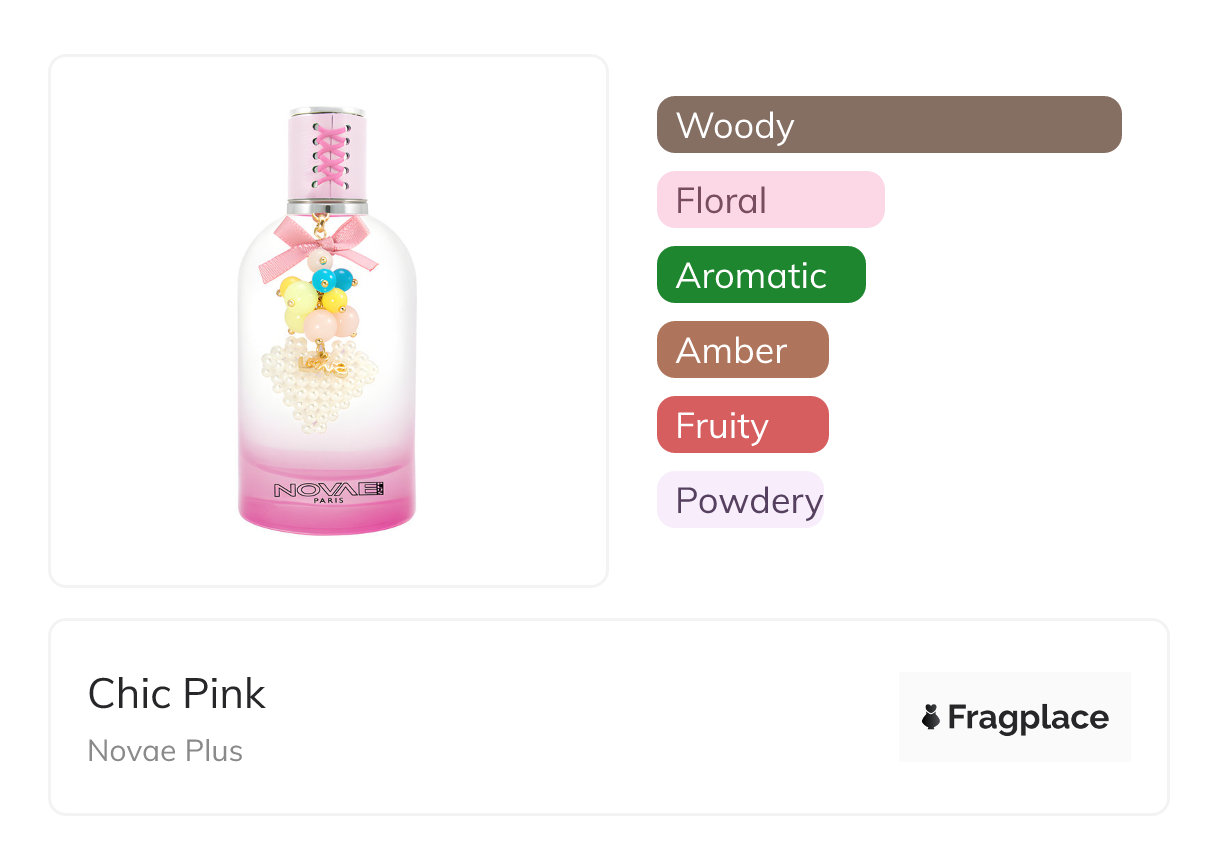Click the Fragplace bottle icon

[x=931, y=717]
